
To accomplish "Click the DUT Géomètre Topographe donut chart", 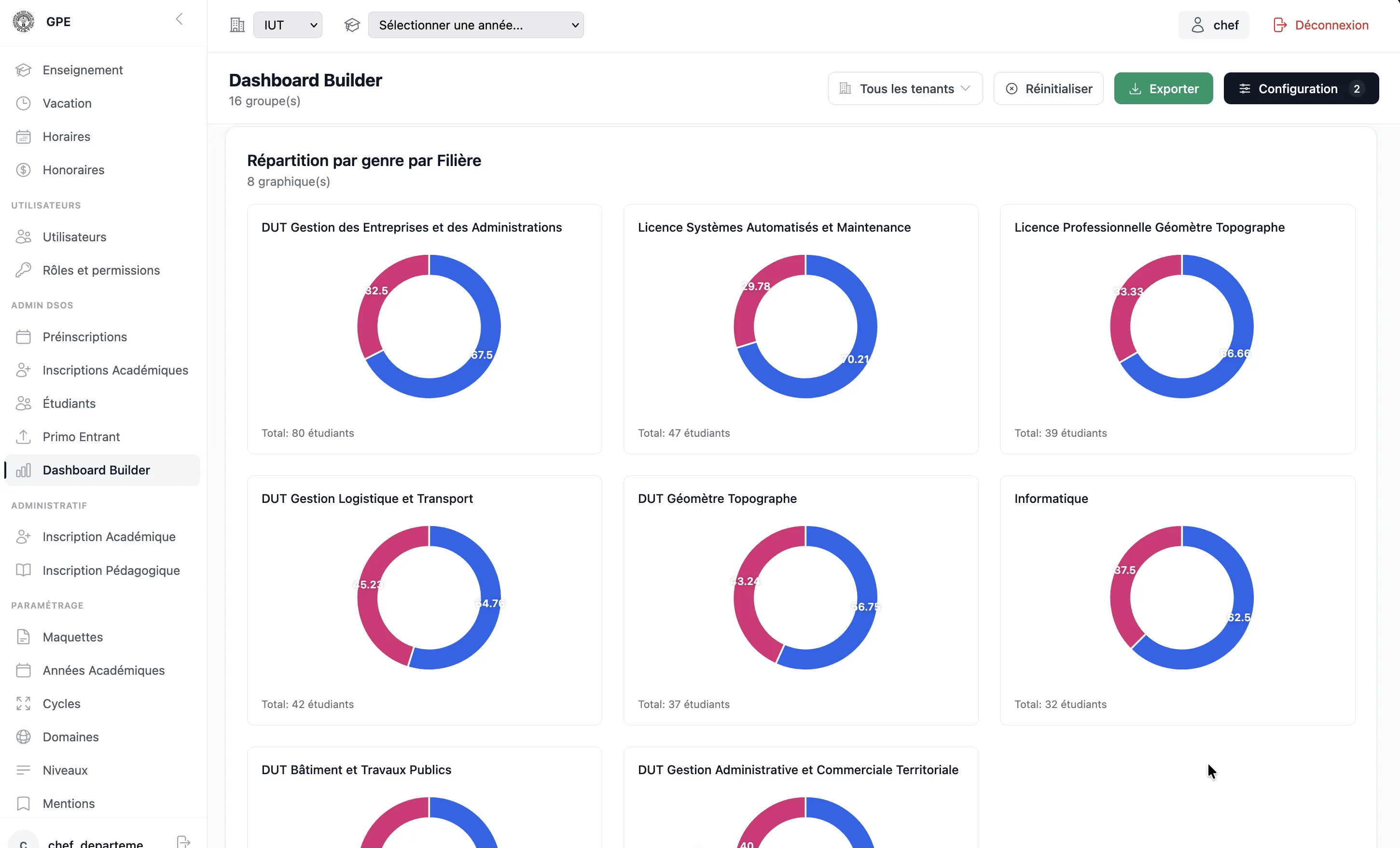I will point(805,598).
